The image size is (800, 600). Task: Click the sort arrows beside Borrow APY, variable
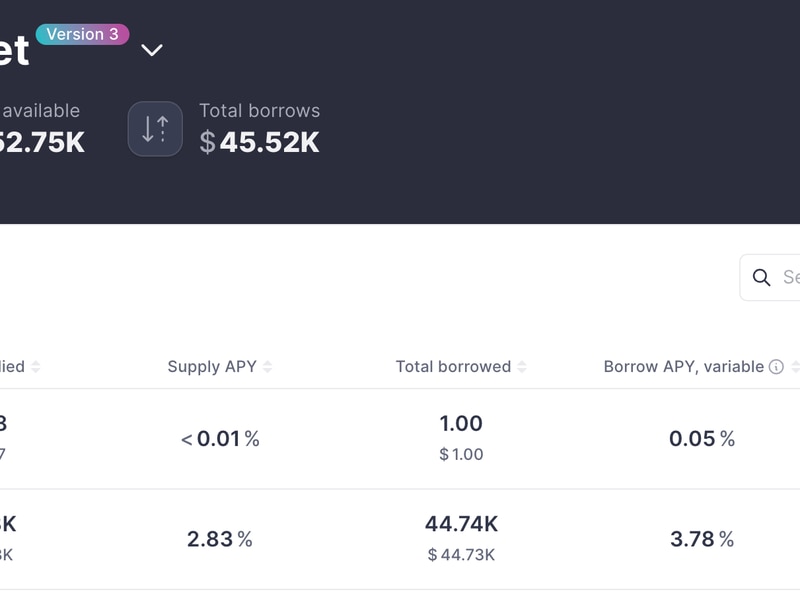[x=794, y=367]
